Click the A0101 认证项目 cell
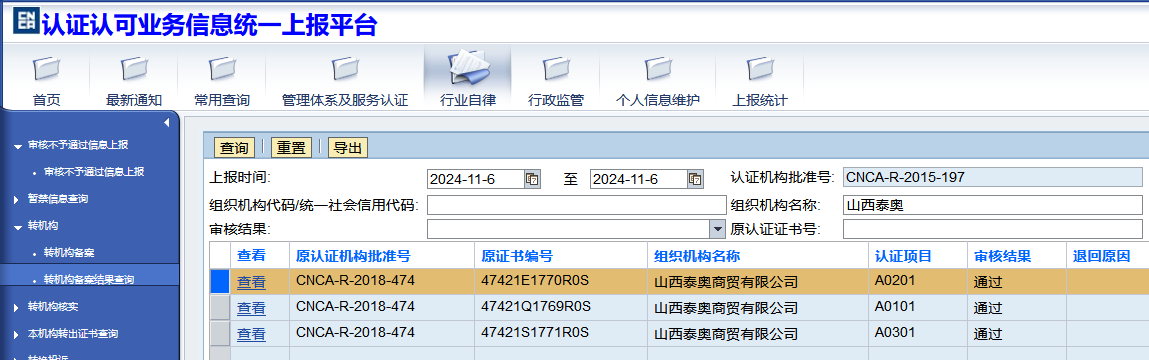Viewport: 1149px width, 360px height. [x=917, y=308]
